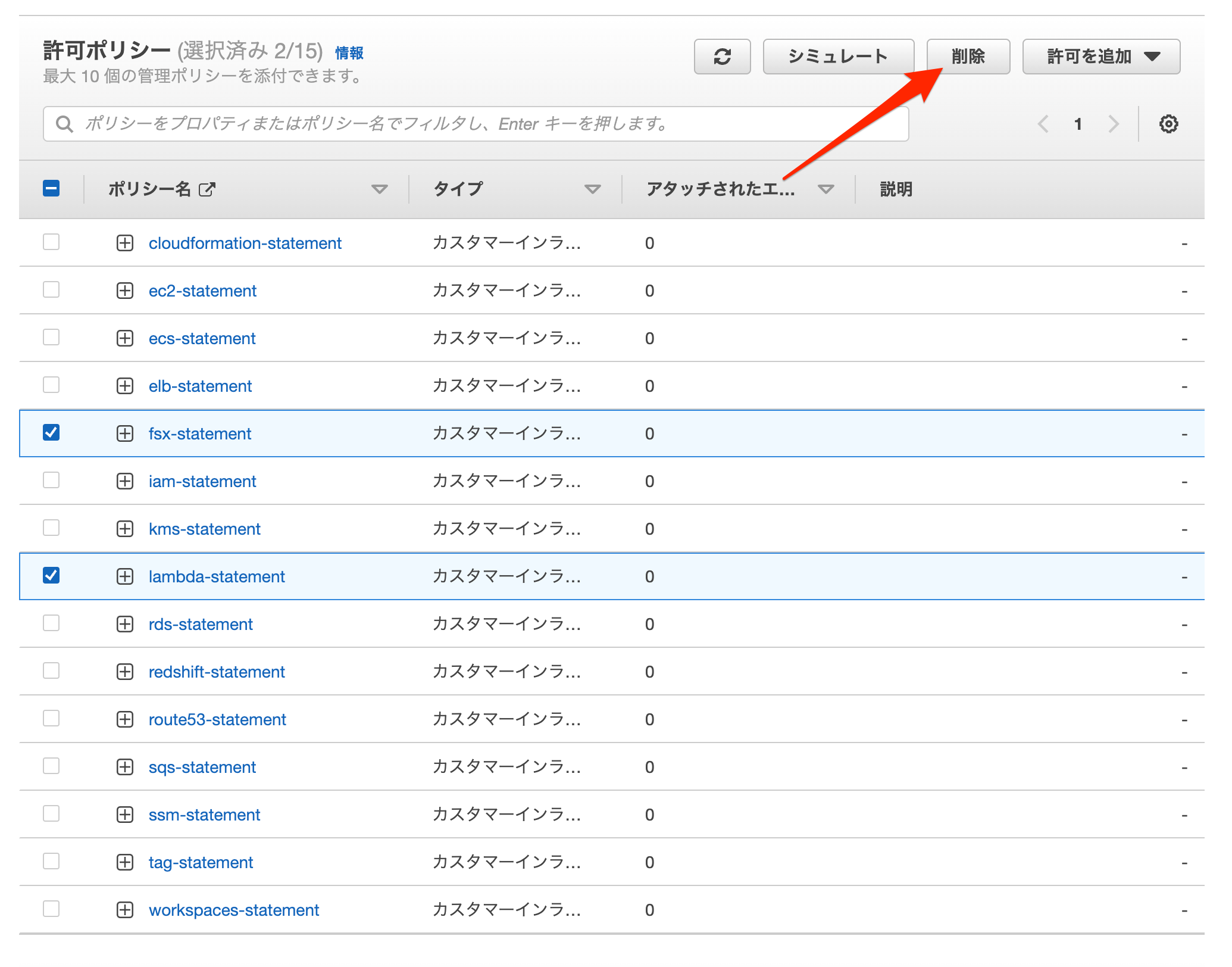The image size is (1232, 967).
Task: Sort by アタッチされたエ... column arrow
Action: click(x=825, y=189)
